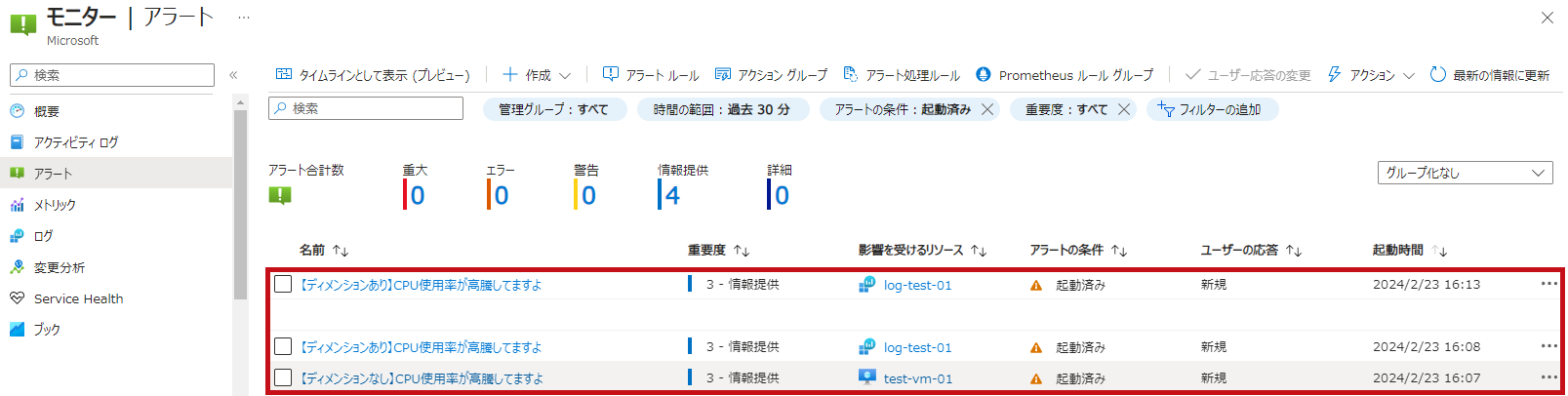Open タイムラインとして表示 (プレビュー)
Viewport: 1568px width, 396px height.
point(373,75)
